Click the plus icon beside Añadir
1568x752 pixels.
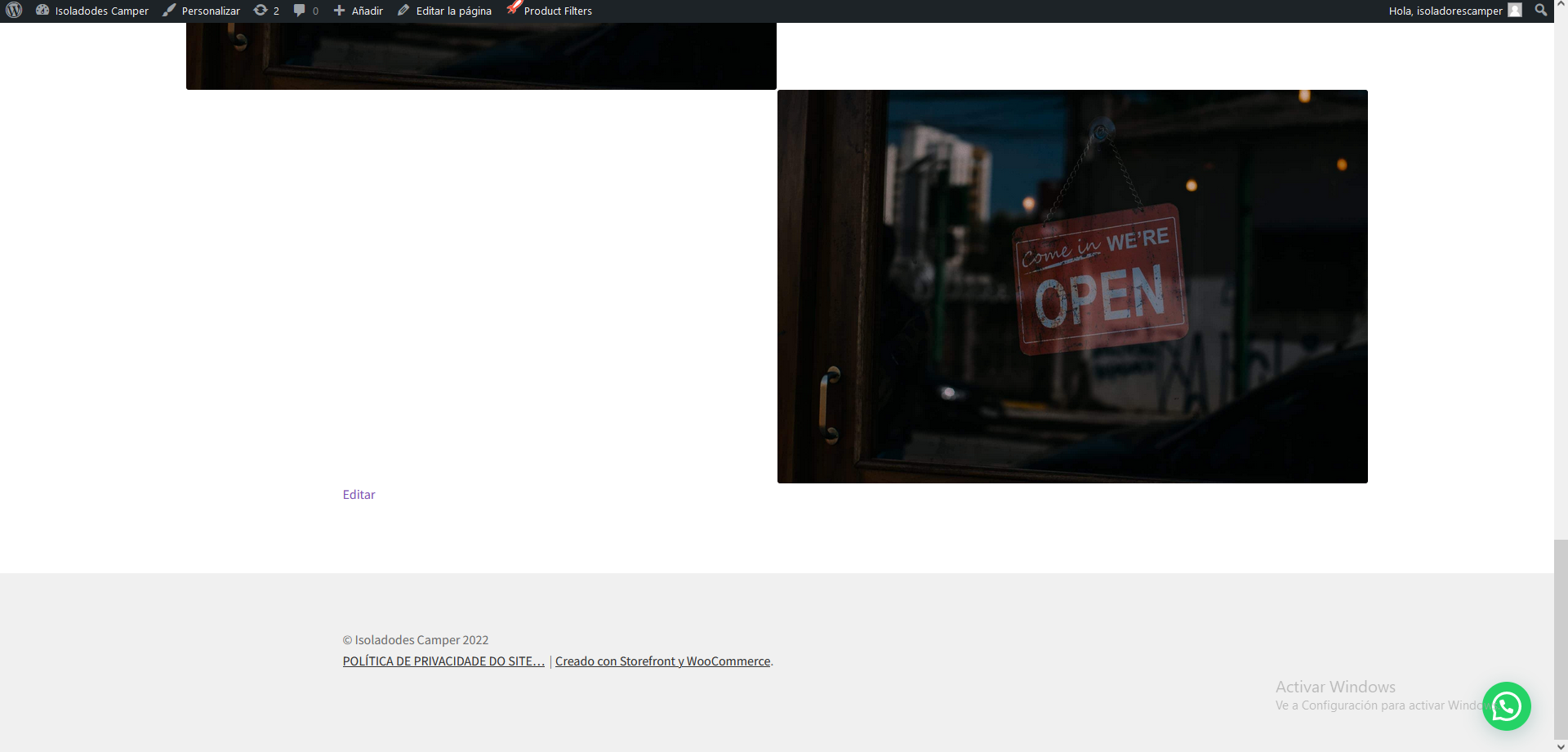pyautogui.click(x=340, y=11)
